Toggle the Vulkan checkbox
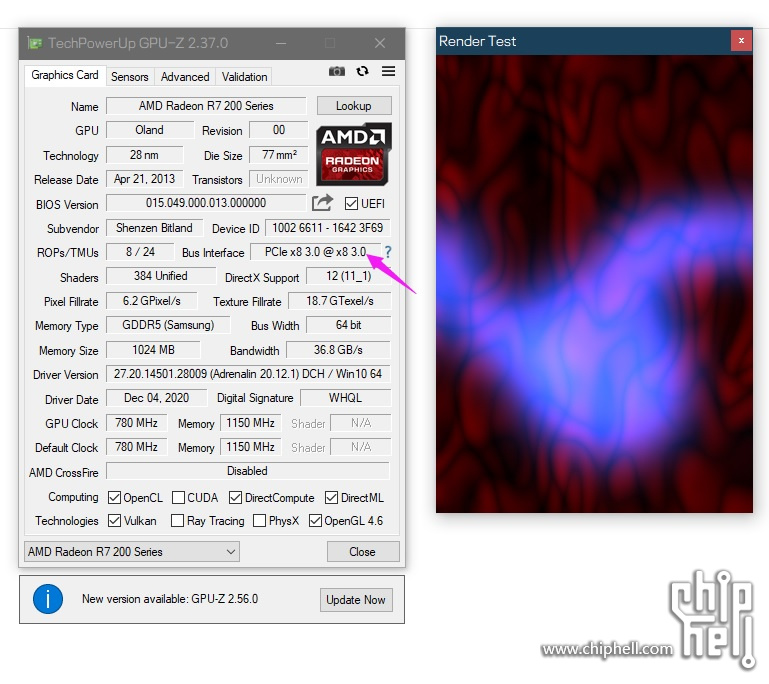 click(x=114, y=521)
